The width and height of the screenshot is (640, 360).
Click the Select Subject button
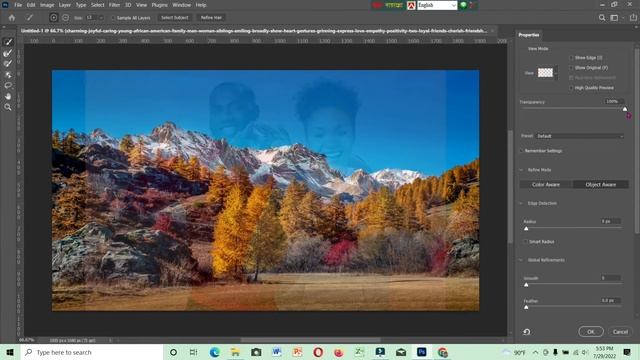(x=175, y=18)
